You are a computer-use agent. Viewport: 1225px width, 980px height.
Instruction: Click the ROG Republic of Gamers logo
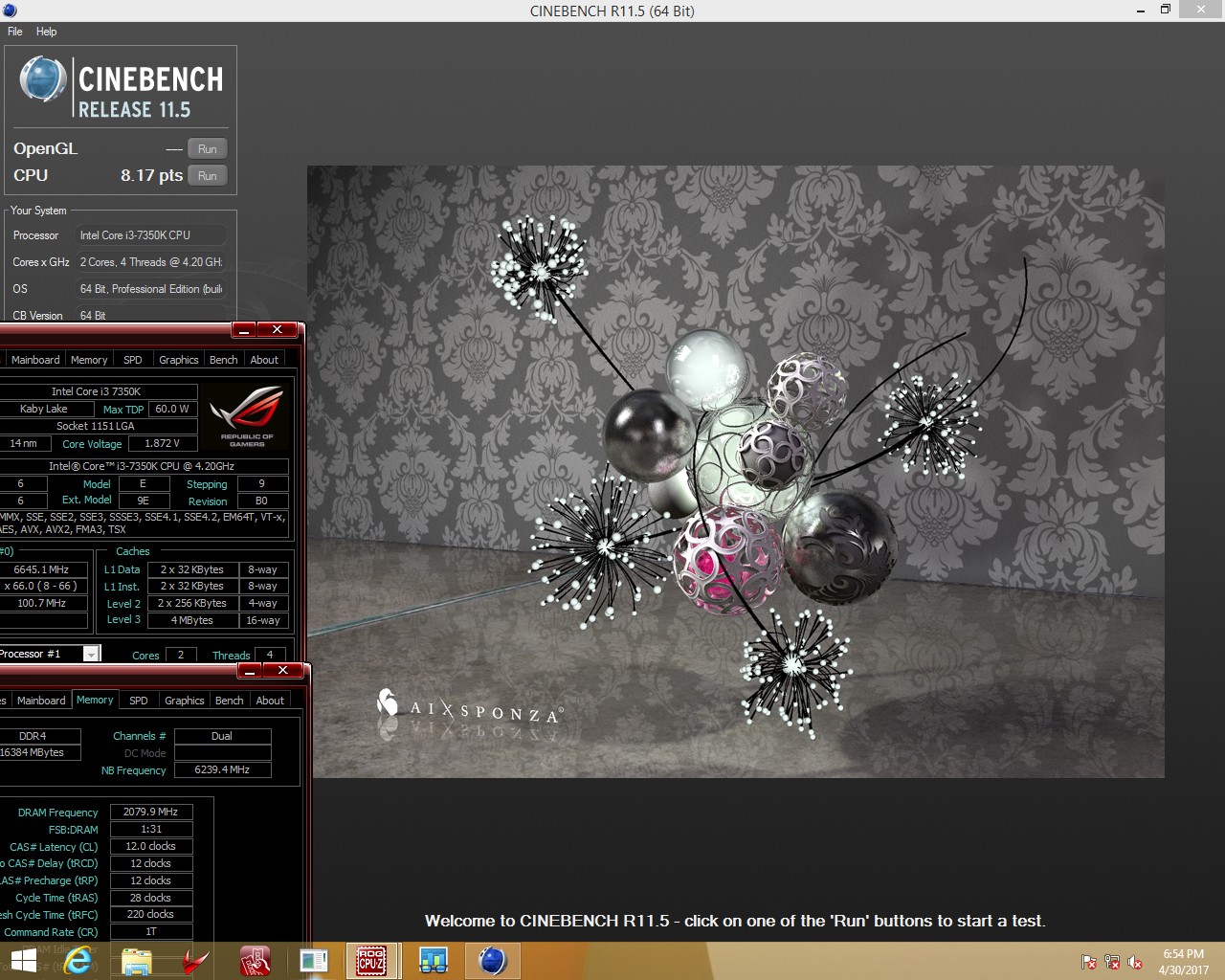(x=246, y=416)
